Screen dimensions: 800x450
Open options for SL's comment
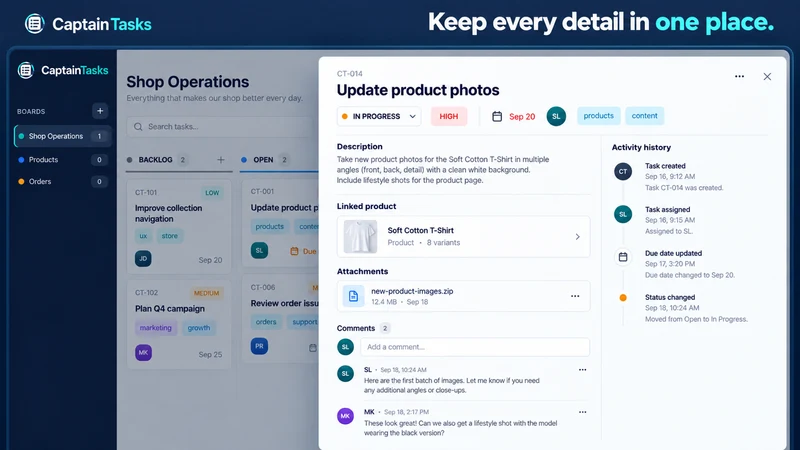[582, 370]
